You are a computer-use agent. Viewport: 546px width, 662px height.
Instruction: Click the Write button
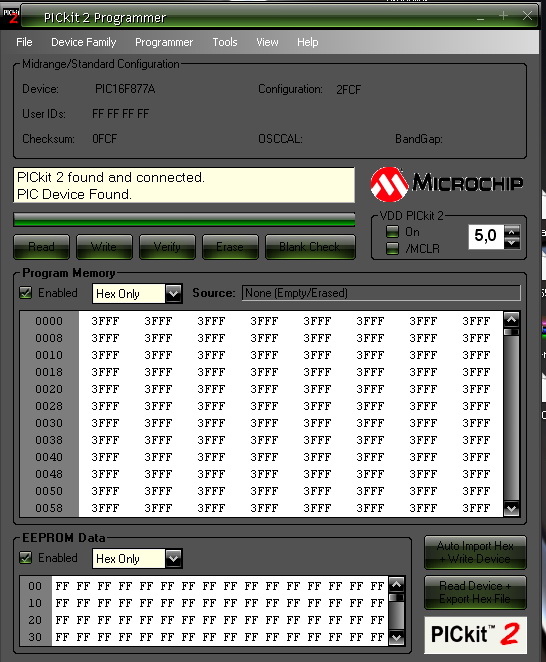(104, 247)
